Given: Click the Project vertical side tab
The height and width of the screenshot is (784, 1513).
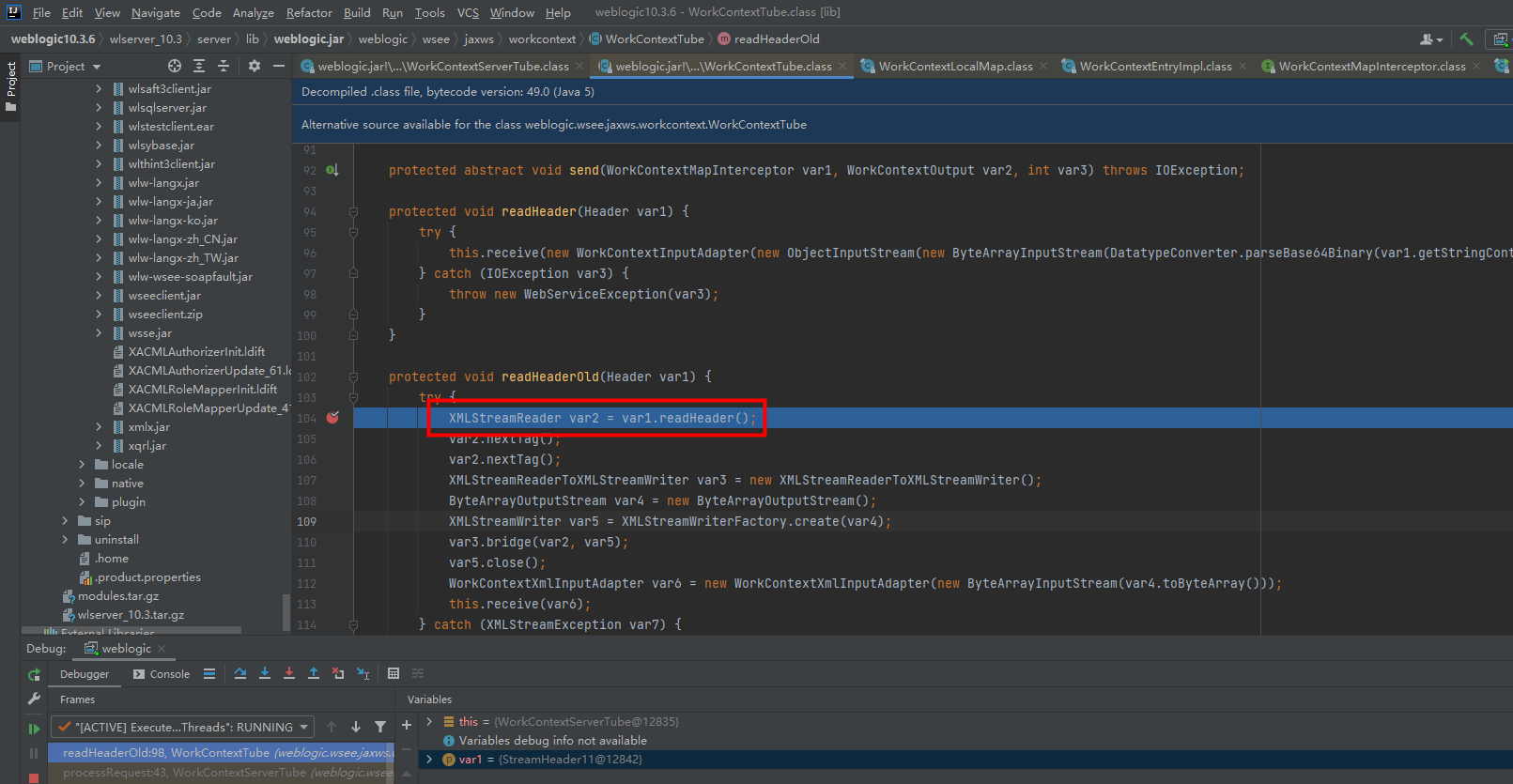Looking at the screenshot, I should (10, 85).
